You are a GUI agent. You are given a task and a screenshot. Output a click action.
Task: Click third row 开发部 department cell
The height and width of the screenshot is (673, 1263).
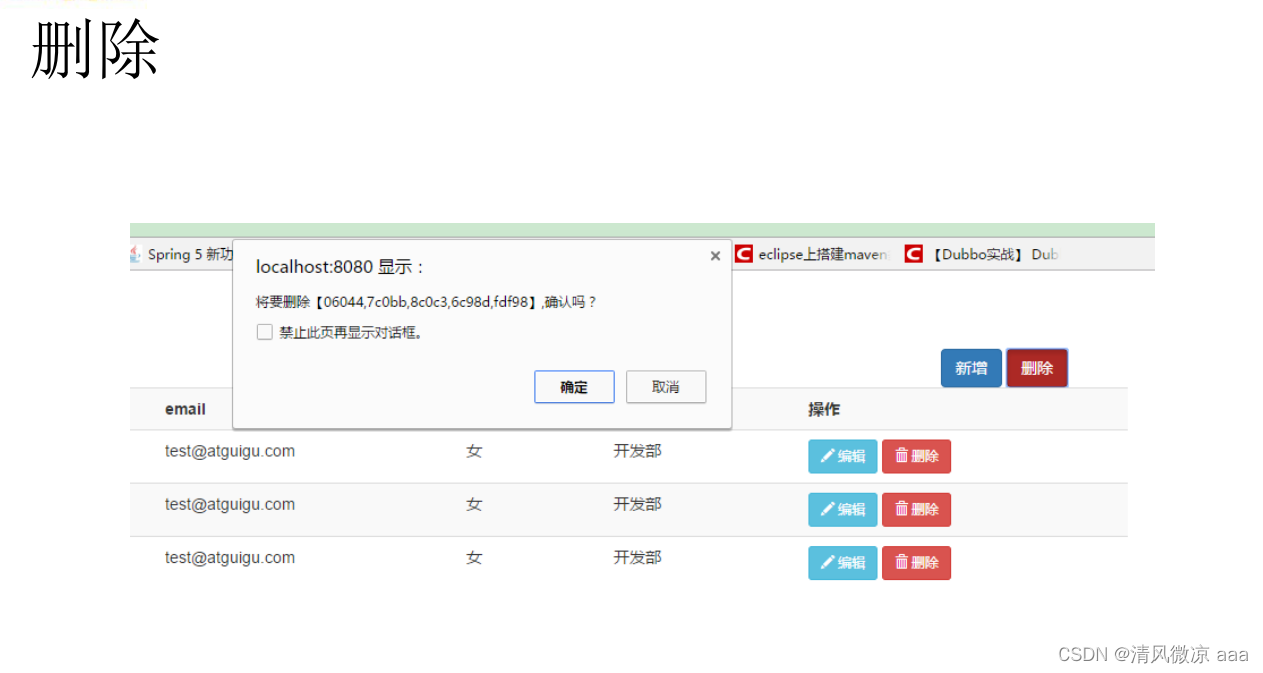[x=637, y=557]
